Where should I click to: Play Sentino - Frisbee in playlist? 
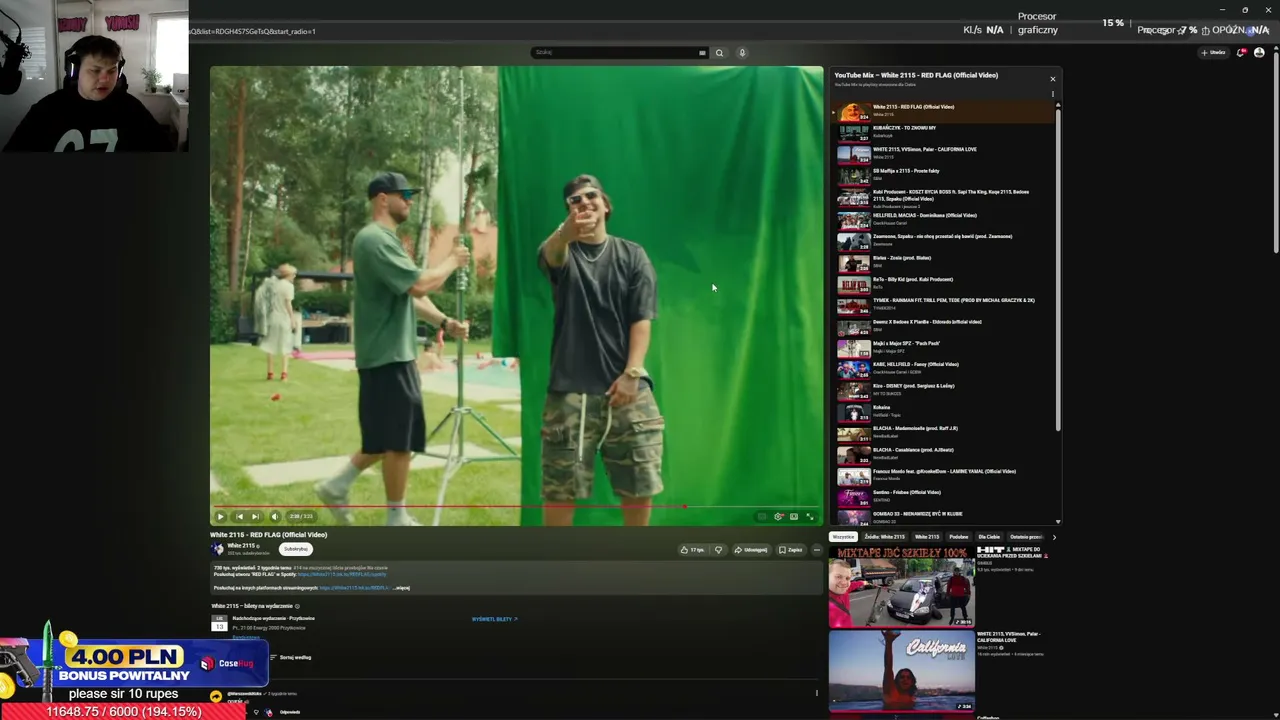coord(944,497)
